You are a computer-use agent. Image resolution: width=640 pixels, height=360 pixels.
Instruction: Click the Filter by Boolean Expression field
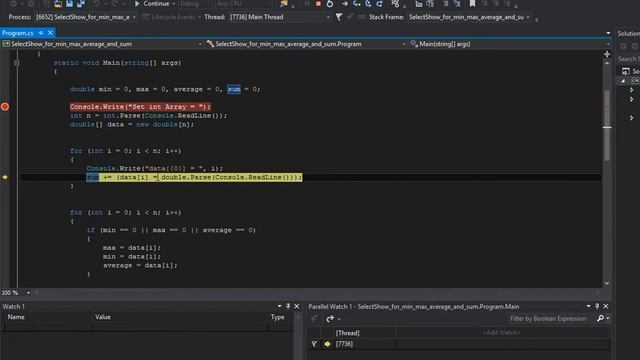(548, 318)
